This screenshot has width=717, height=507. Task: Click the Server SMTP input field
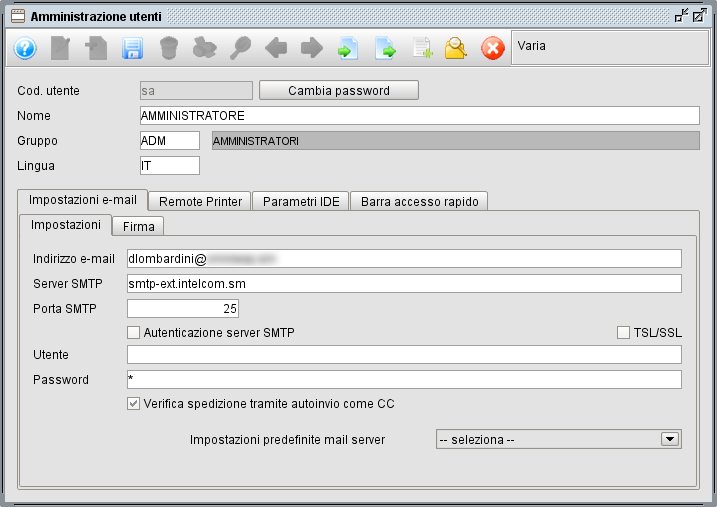404,284
